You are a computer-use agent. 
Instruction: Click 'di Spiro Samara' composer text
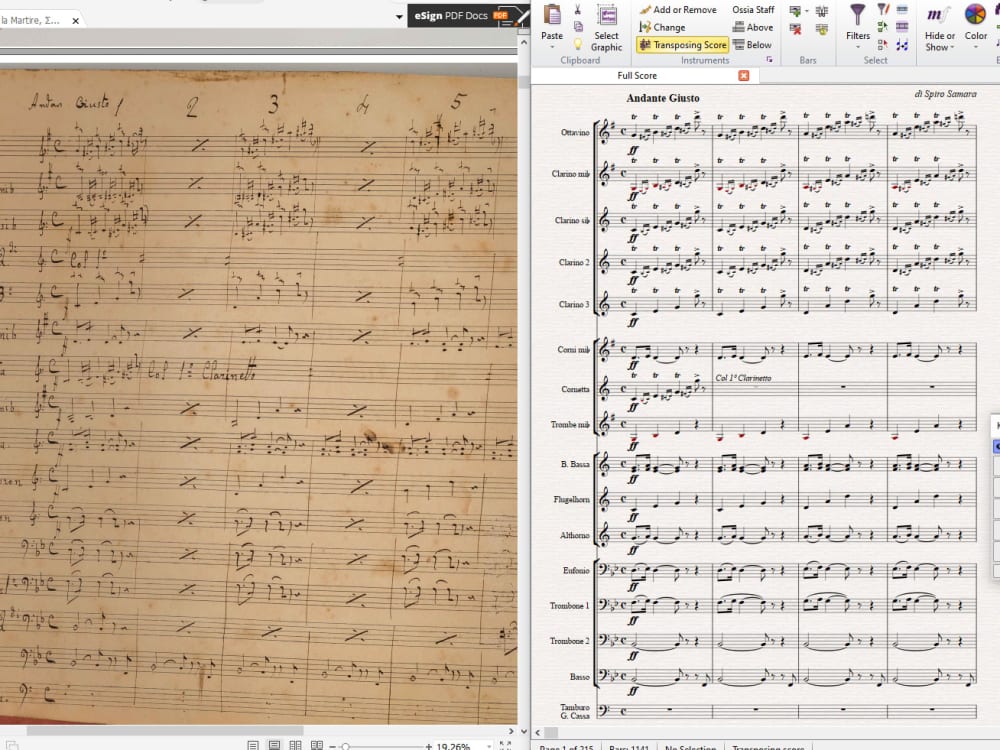[x=945, y=94]
